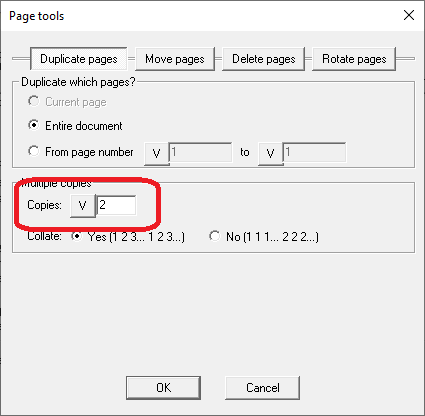Click the starting page number field
The image size is (425, 416).
(x=200, y=152)
